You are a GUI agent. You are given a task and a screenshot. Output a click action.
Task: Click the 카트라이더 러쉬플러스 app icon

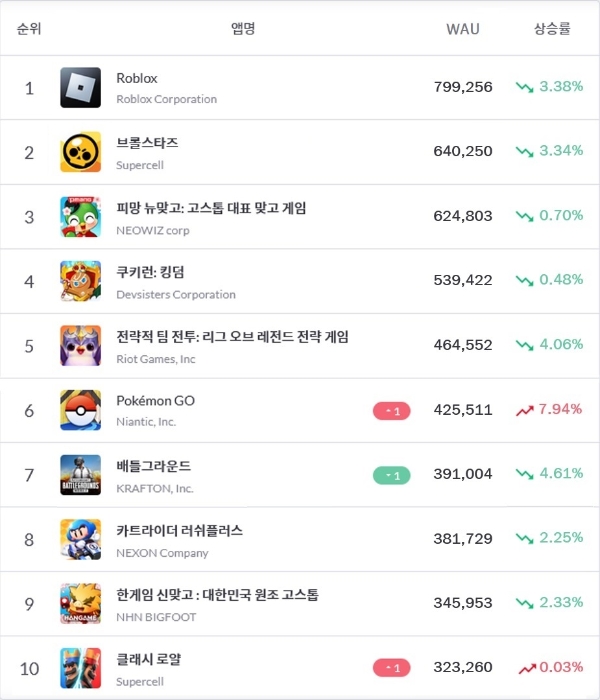click(x=80, y=539)
